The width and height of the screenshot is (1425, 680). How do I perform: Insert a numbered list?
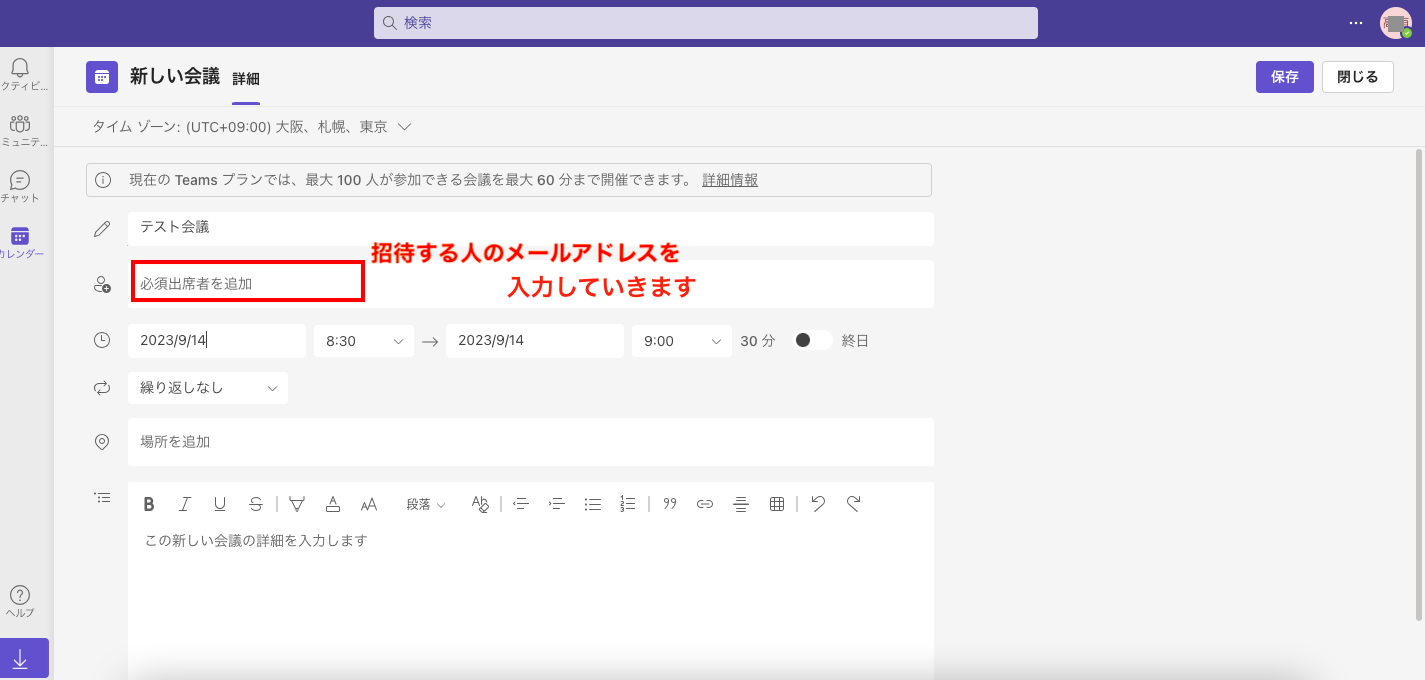(627, 503)
